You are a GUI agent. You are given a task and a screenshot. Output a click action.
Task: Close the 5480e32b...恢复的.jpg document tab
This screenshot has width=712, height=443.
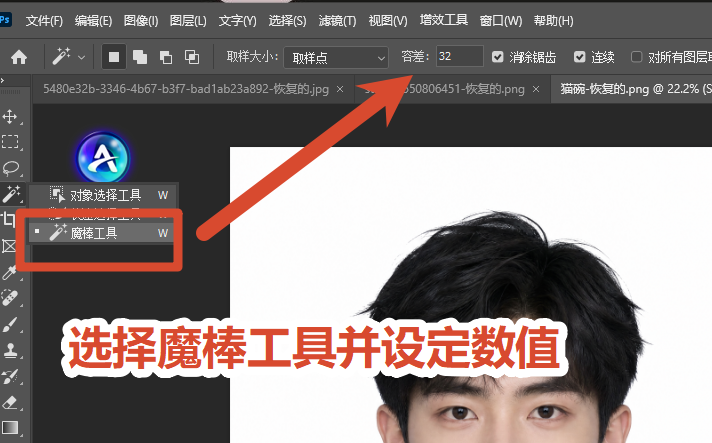(x=340, y=89)
